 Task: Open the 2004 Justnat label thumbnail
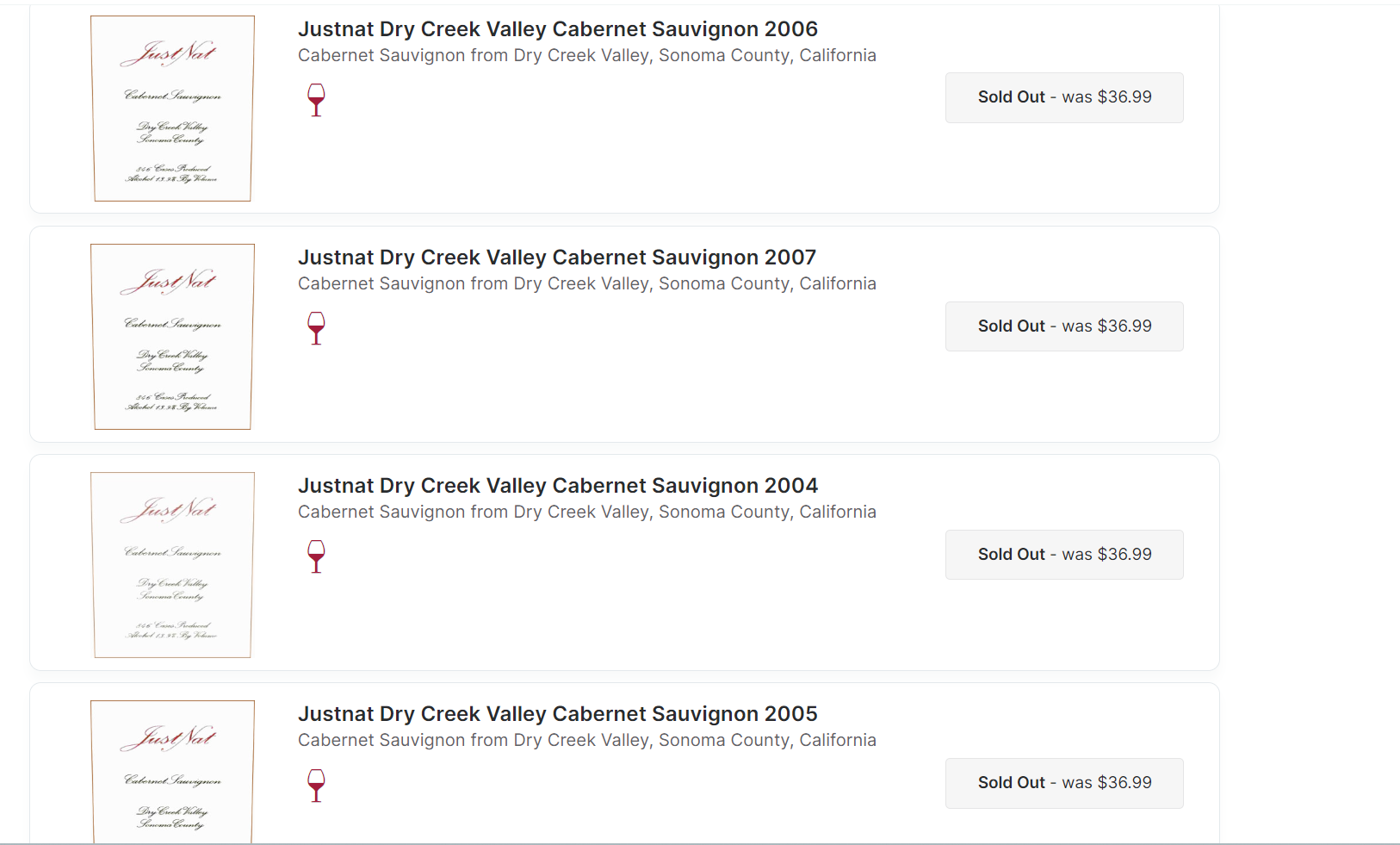172,565
